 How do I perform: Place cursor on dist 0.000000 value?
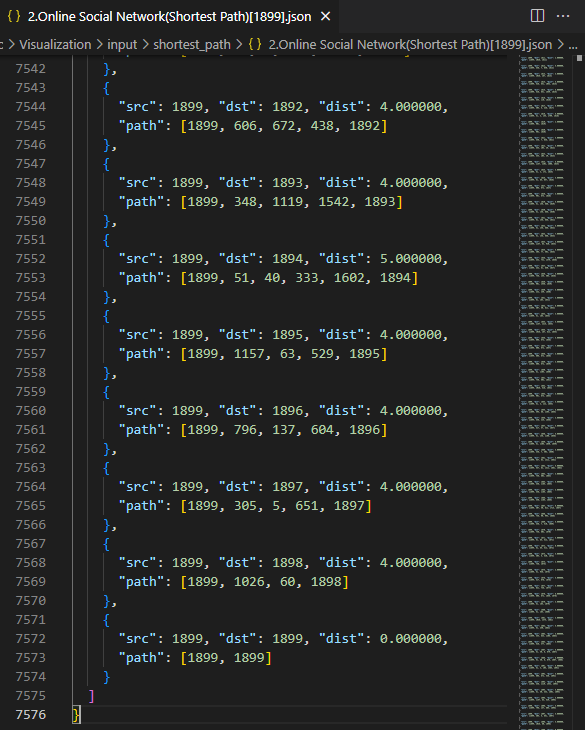tap(410, 639)
